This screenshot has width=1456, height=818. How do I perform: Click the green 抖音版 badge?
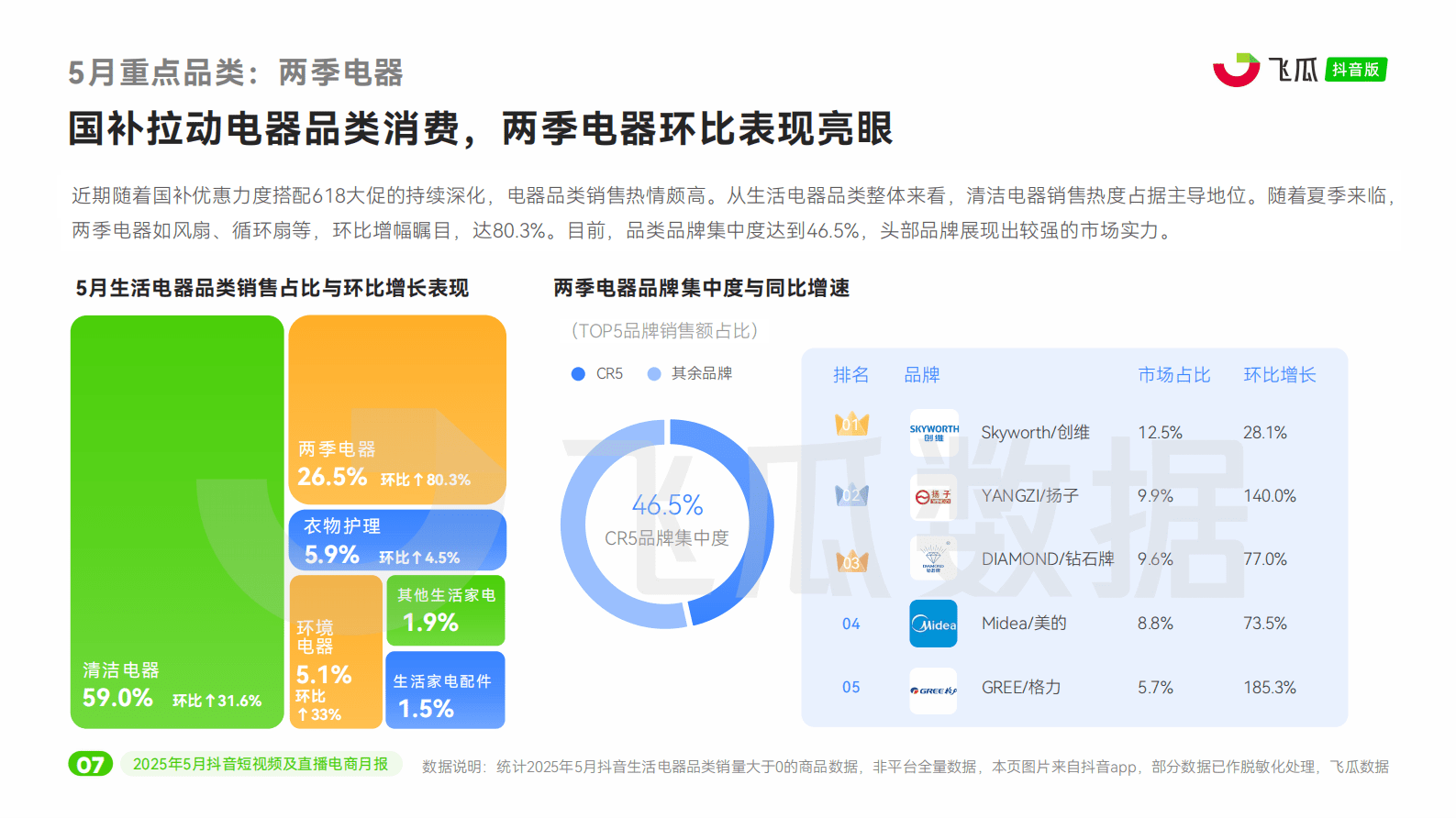pyautogui.click(x=1356, y=70)
